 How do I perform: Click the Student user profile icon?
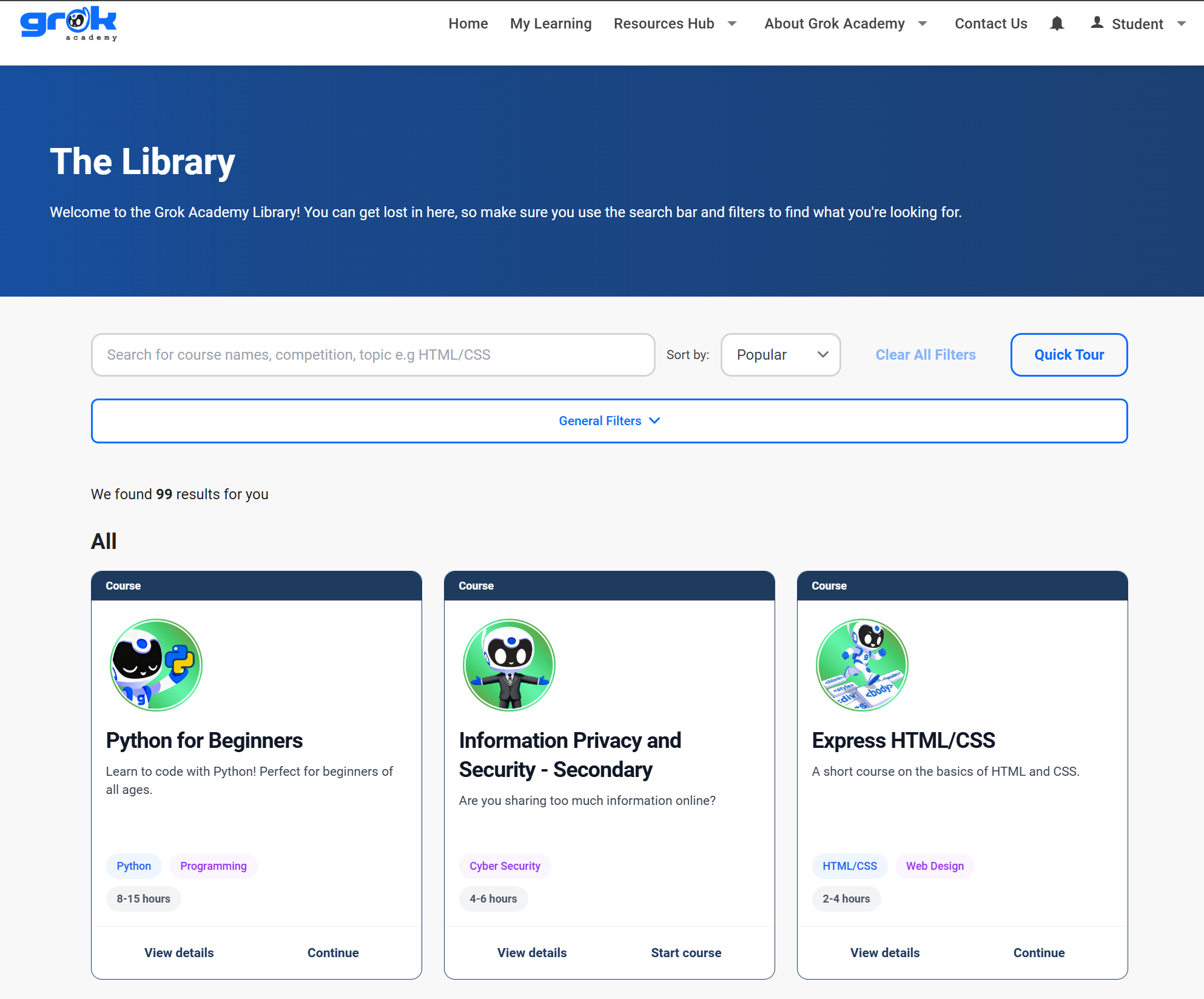1097,23
